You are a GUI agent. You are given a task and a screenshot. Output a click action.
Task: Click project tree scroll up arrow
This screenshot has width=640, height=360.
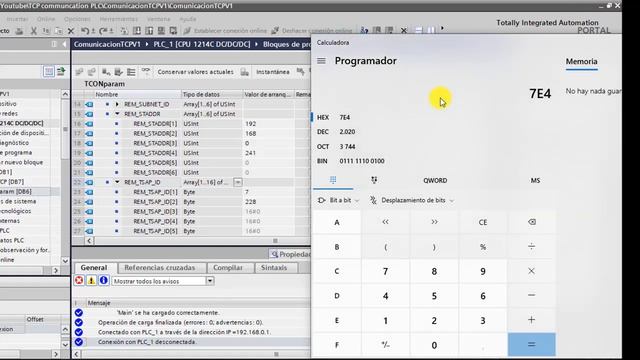tap(65, 94)
